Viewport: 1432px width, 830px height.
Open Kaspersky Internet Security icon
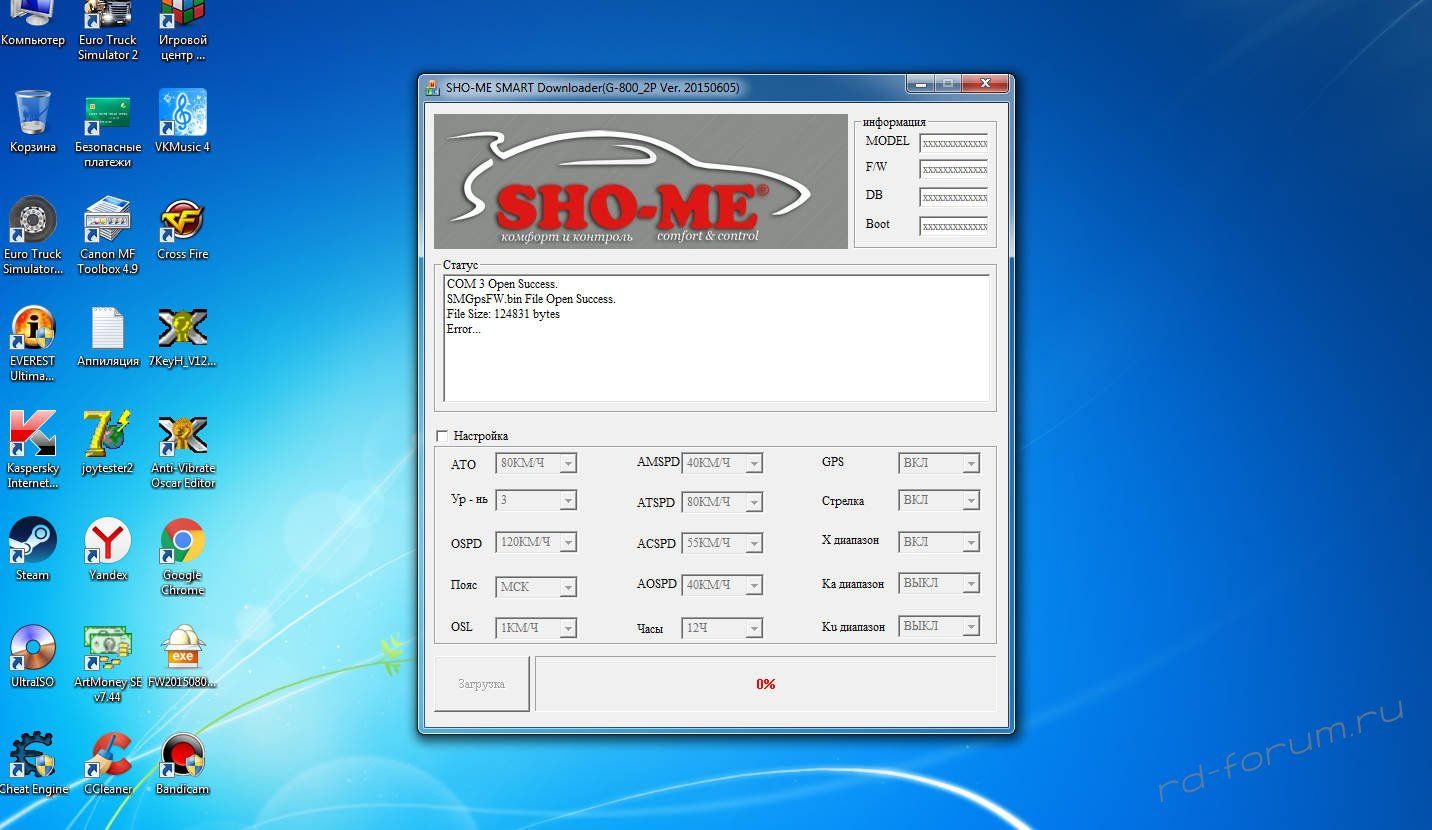(33, 450)
